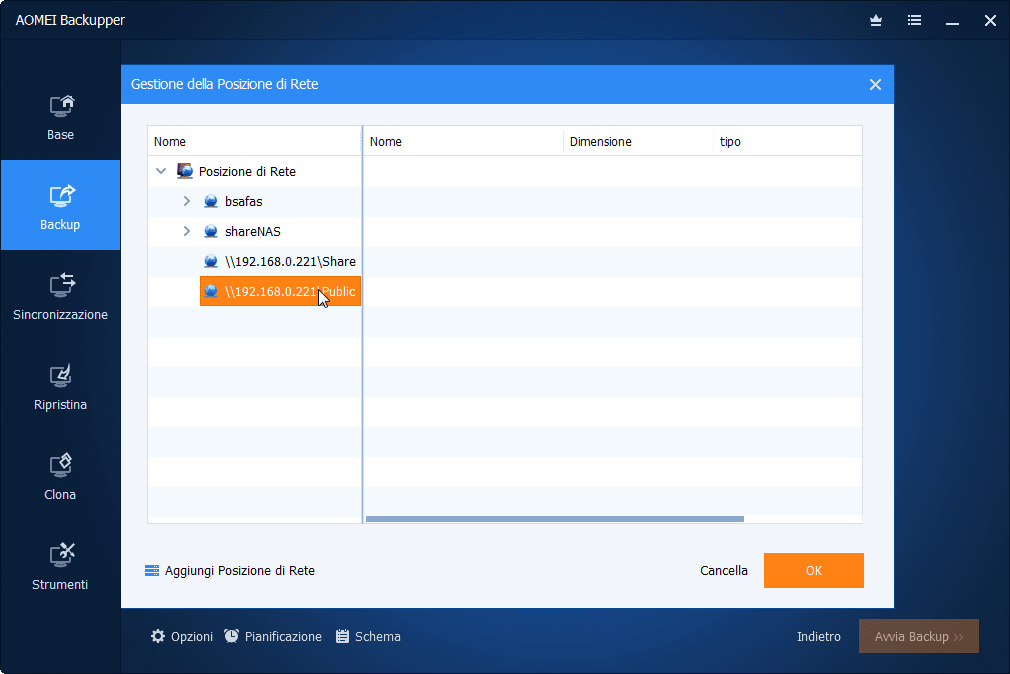Image resolution: width=1010 pixels, height=674 pixels.
Task: Collapse the Posizione di Rete tree node
Action: click(x=161, y=171)
